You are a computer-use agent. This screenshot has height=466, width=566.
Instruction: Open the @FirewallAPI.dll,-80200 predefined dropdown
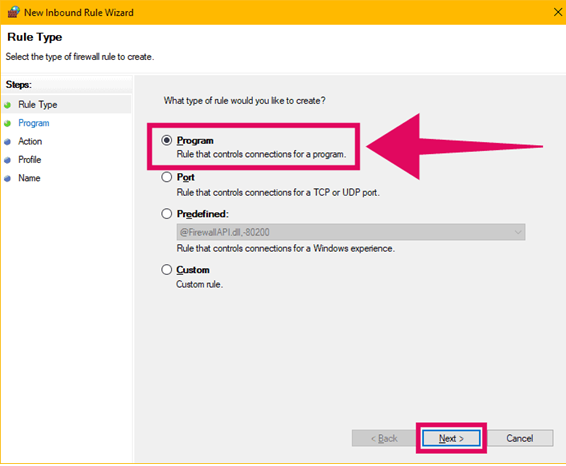(351, 232)
